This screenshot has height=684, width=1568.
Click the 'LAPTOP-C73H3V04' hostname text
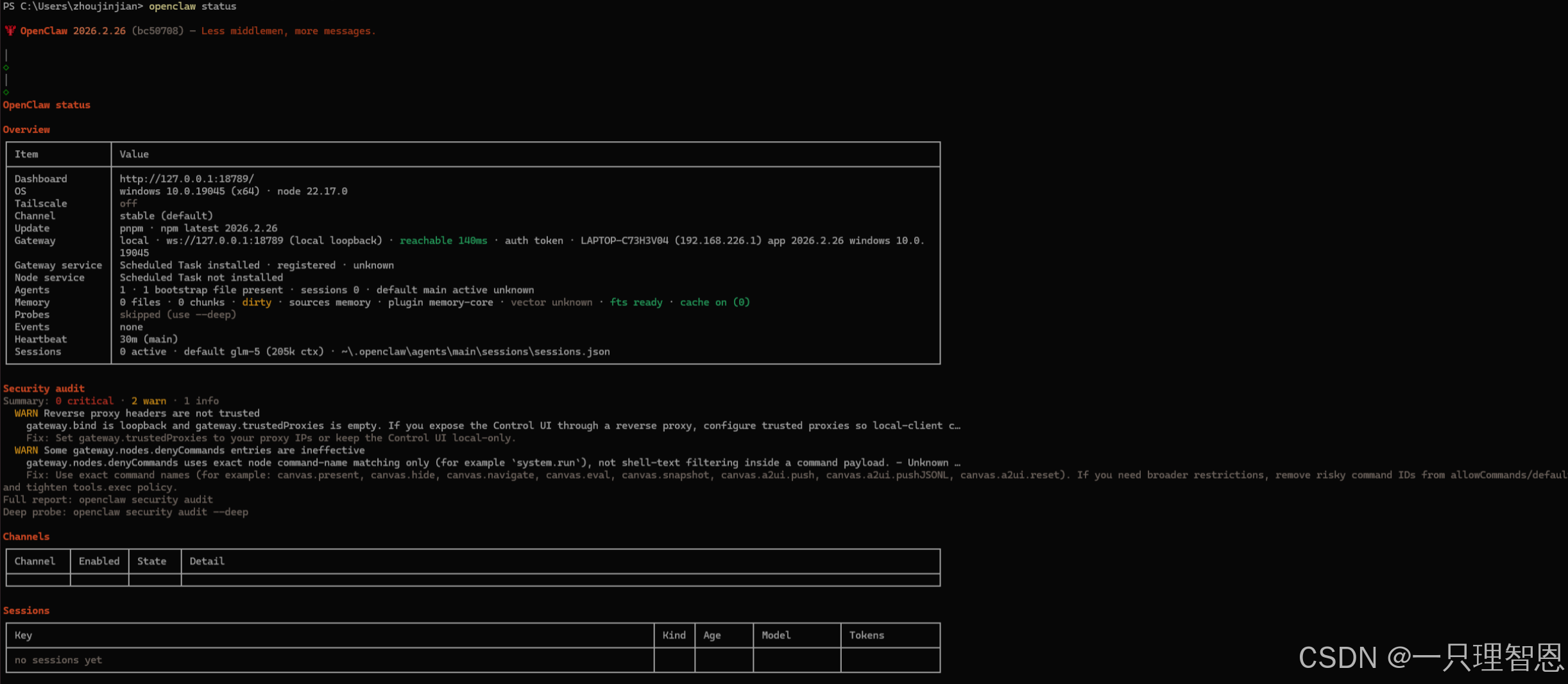[x=624, y=241]
